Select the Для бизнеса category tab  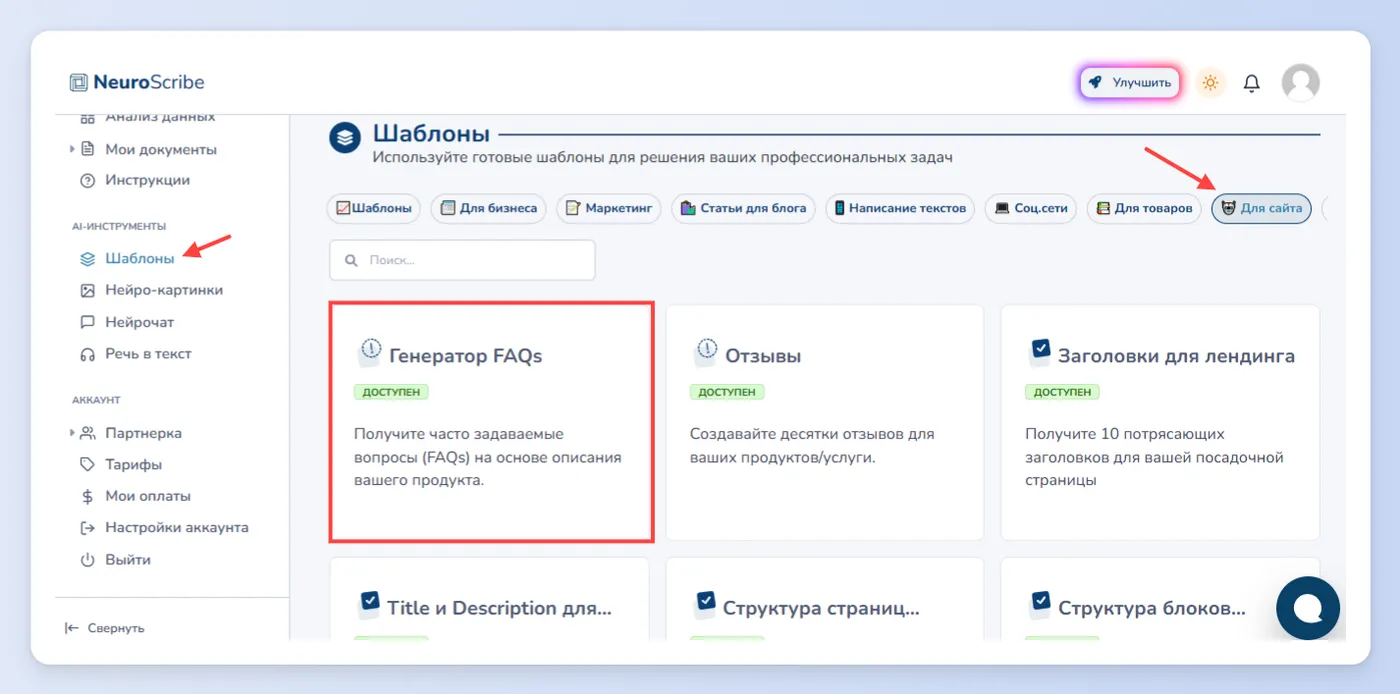pos(489,208)
